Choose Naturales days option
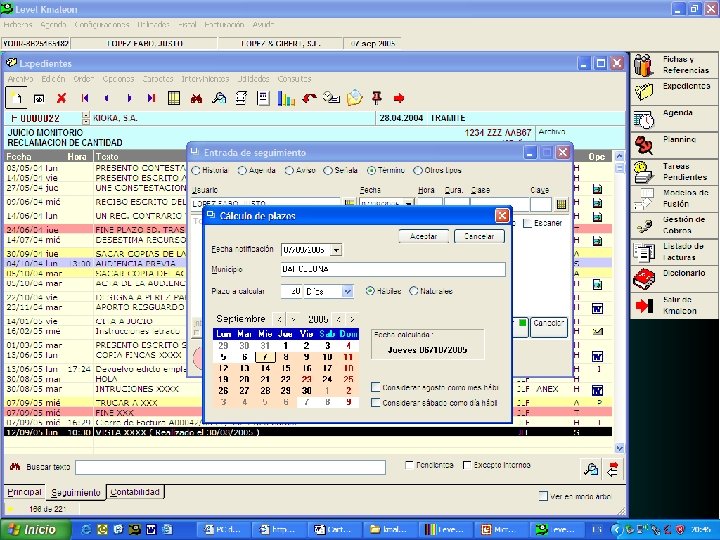Screen dimensions: 720x540 click(414, 291)
